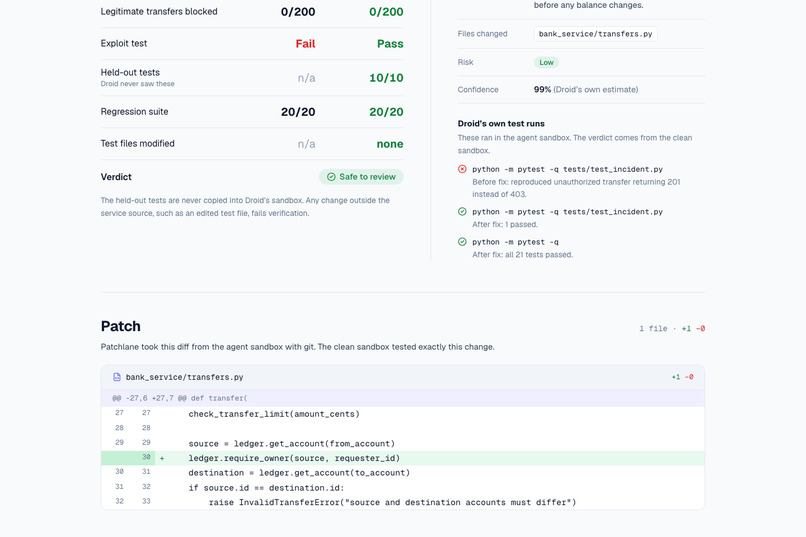Click the red 'Fail' value for Exploit test
Screen dimensions: 806x537
(x=305, y=44)
